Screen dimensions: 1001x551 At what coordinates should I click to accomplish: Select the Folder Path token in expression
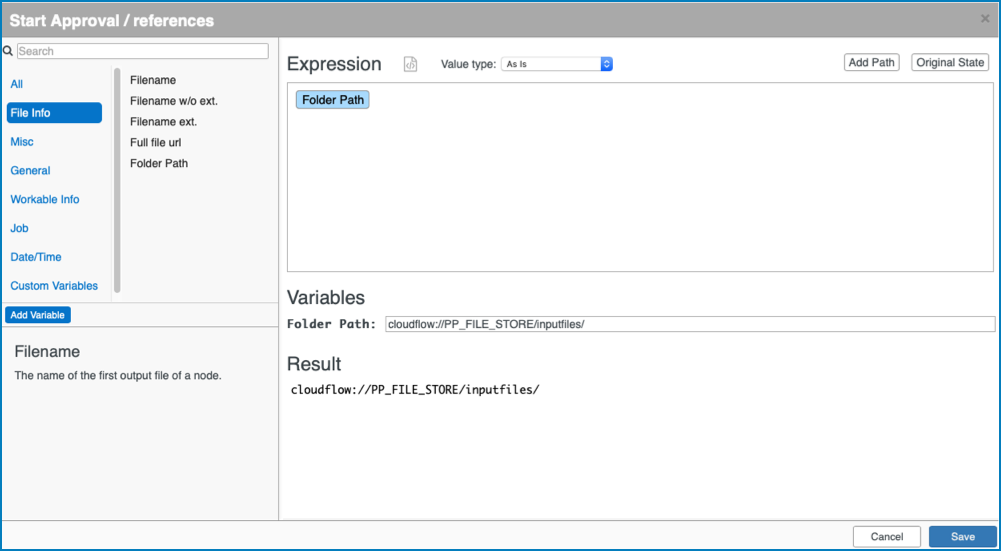333,100
